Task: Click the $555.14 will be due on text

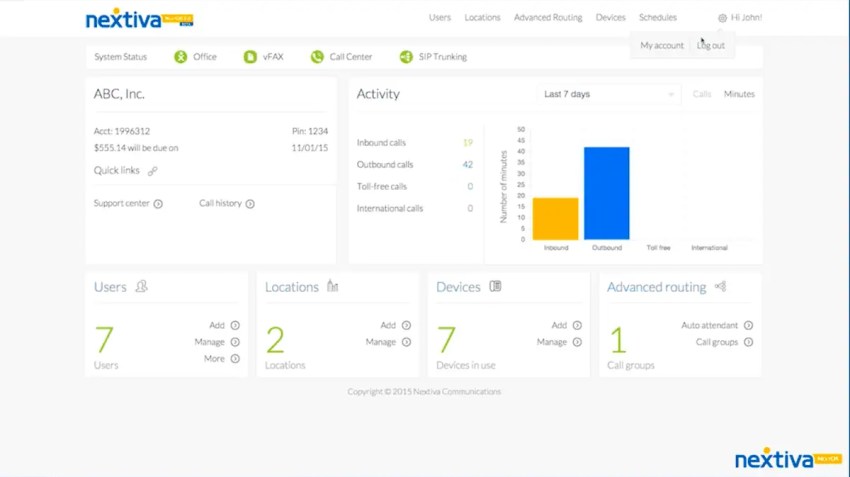Action: point(136,147)
